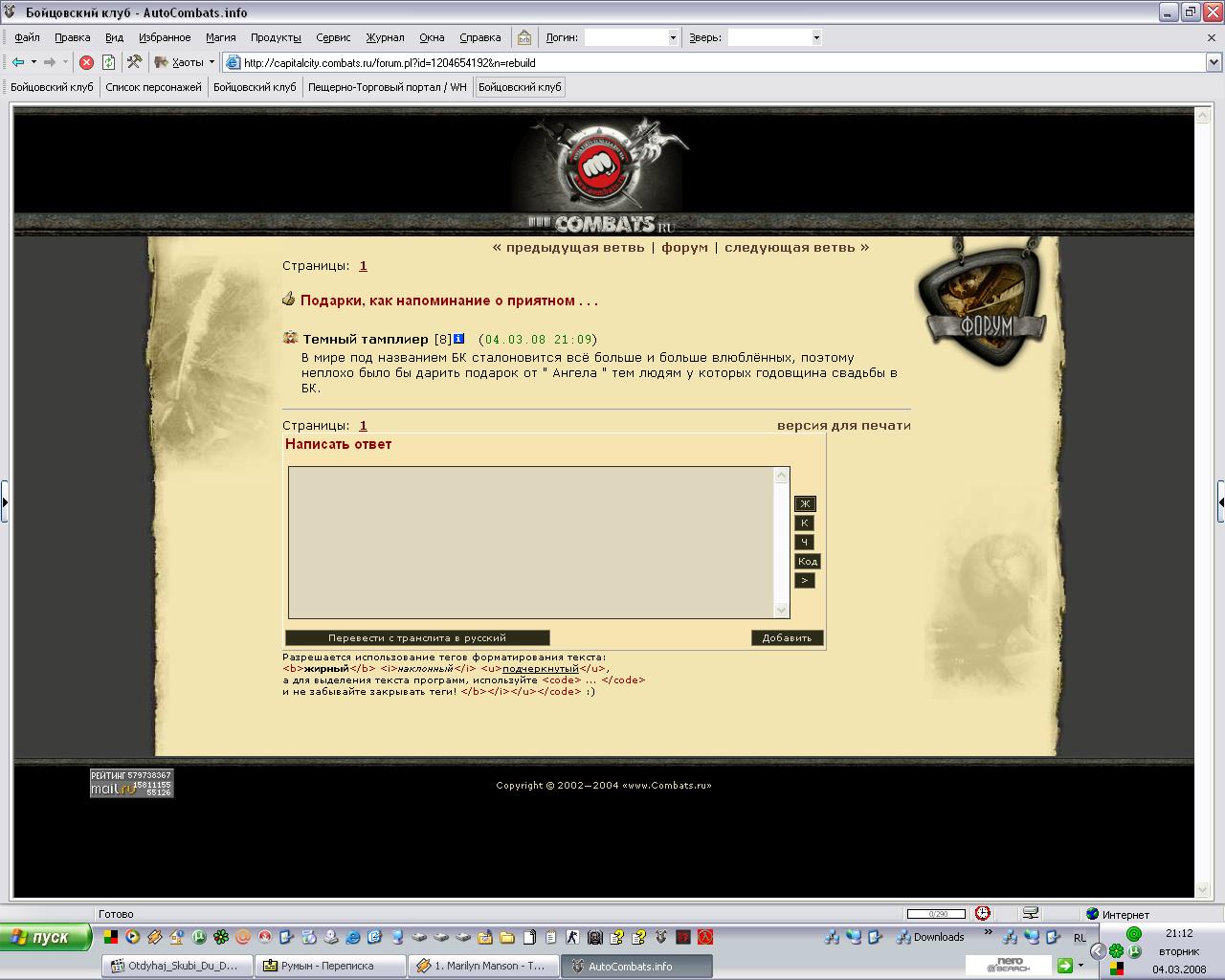Screen dimensions: 1225x980
Task: Switch to the Список персонажей tab
Action: [153, 87]
